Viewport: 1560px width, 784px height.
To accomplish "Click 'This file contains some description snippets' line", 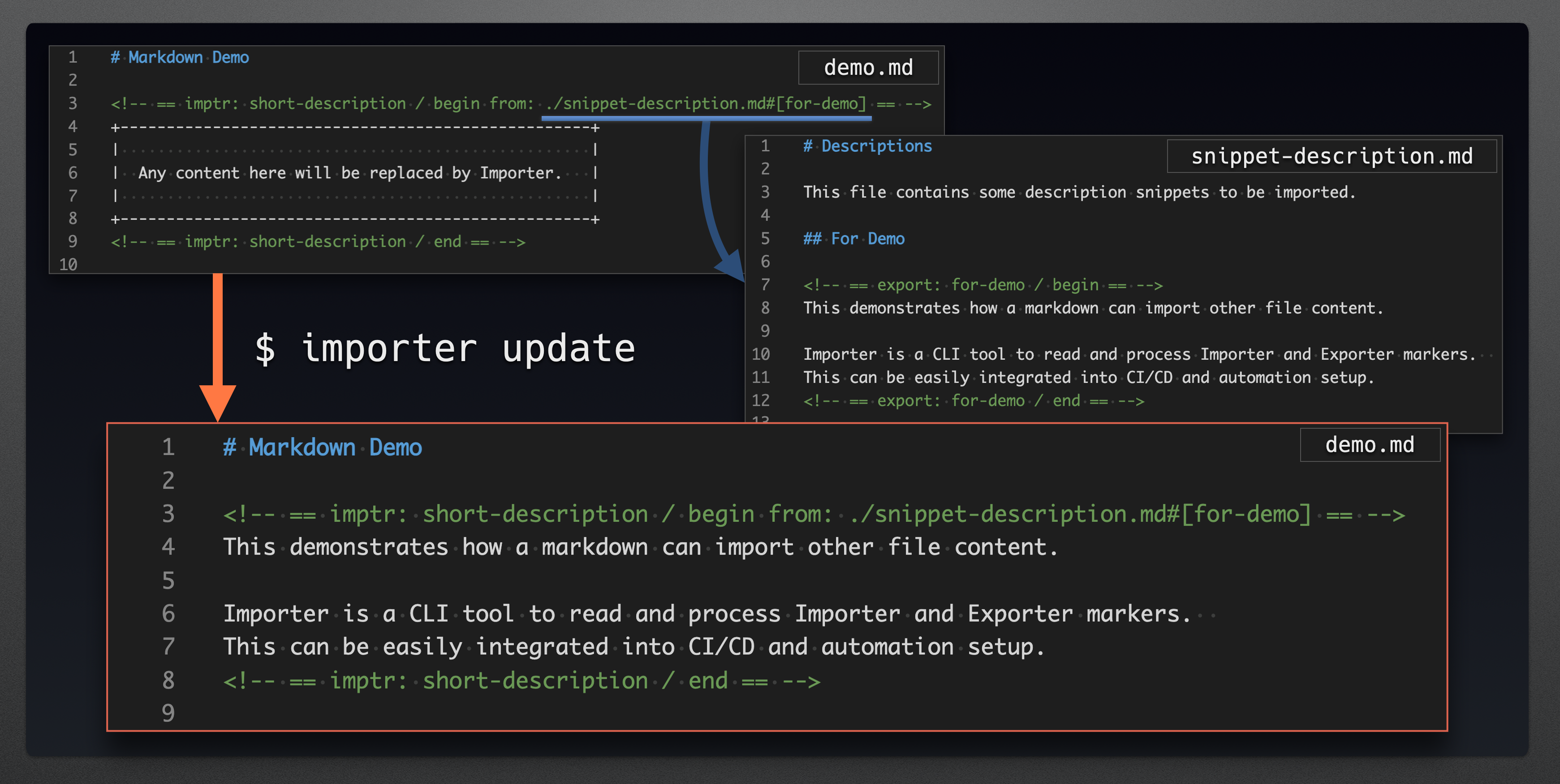I will [1079, 193].
